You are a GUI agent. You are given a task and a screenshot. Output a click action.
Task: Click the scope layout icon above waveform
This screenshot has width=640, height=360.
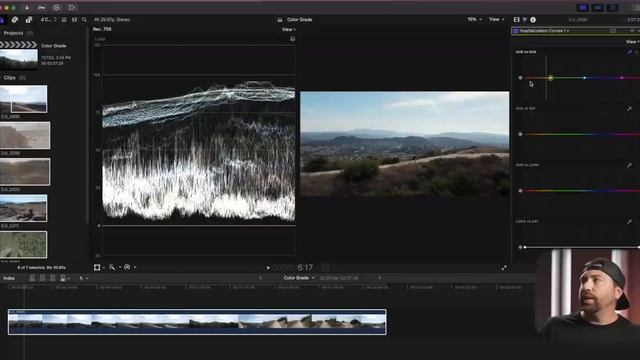(292, 39)
